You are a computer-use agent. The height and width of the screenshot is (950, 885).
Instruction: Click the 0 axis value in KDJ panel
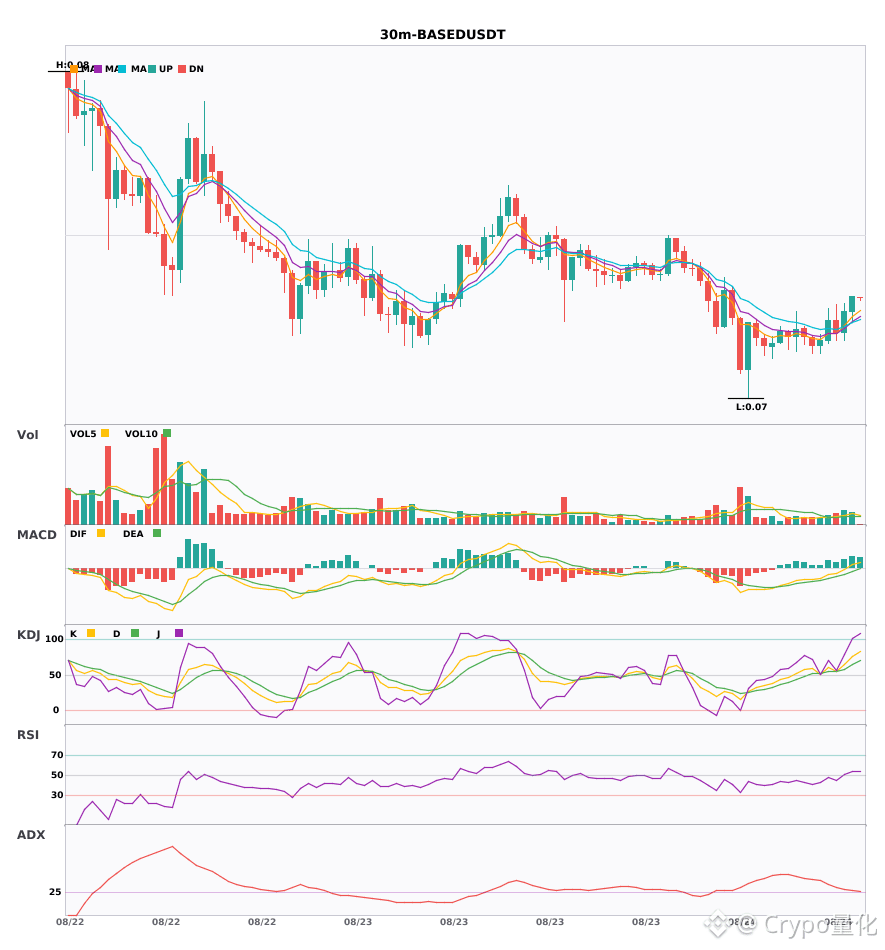pyautogui.click(x=56, y=710)
